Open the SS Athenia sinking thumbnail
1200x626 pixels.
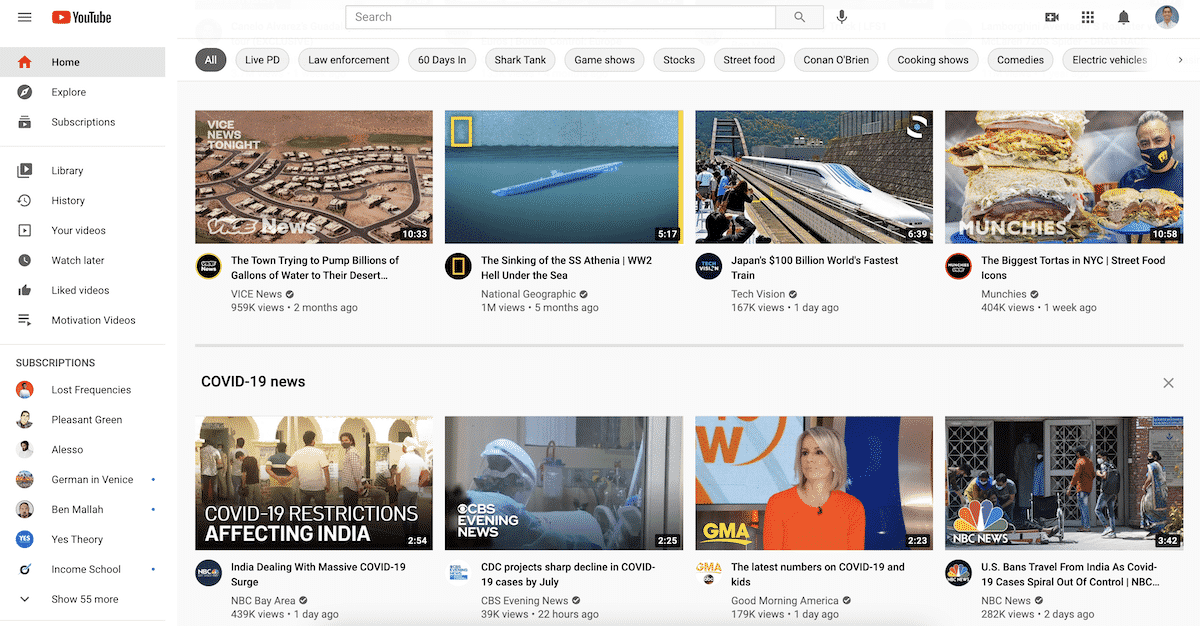click(564, 177)
